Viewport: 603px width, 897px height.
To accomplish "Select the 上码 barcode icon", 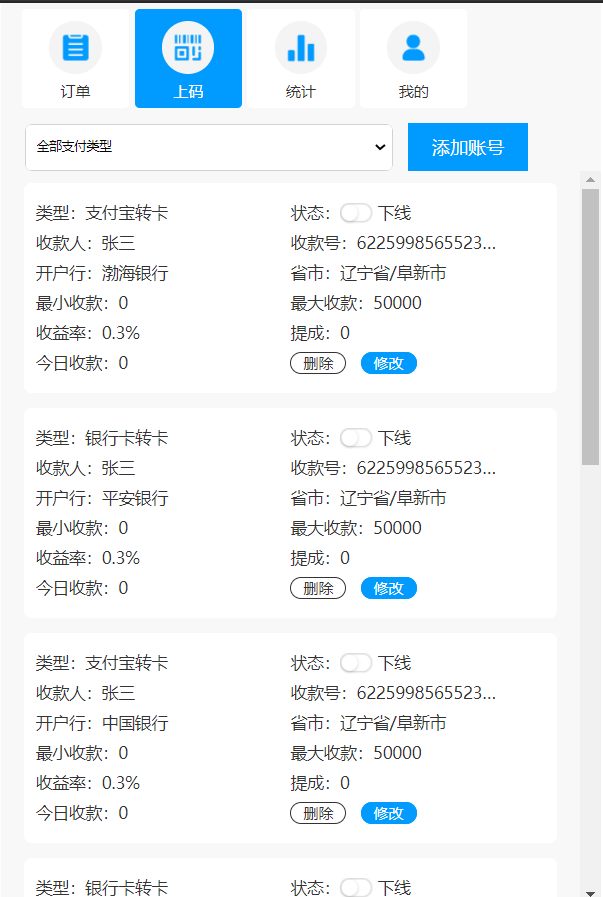I will pos(188,47).
